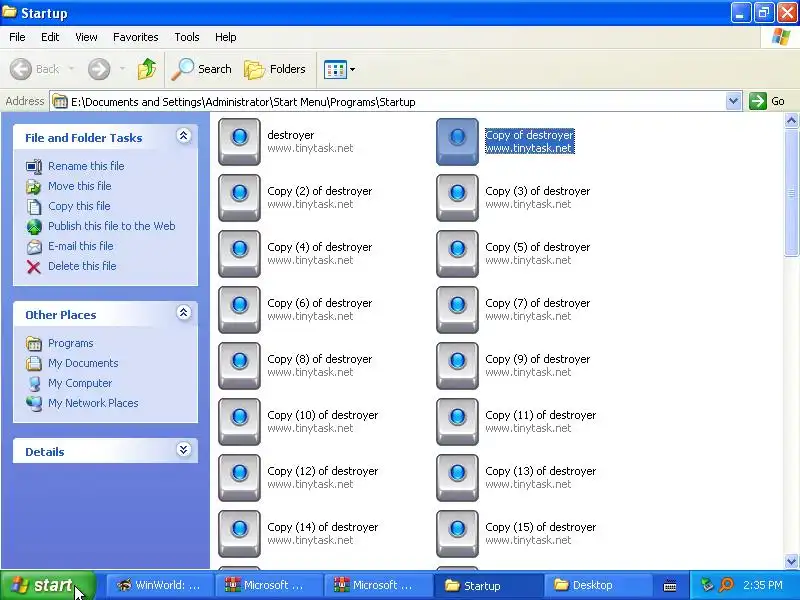
Task: Open the Search toolbar button
Action: [x=202, y=69]
